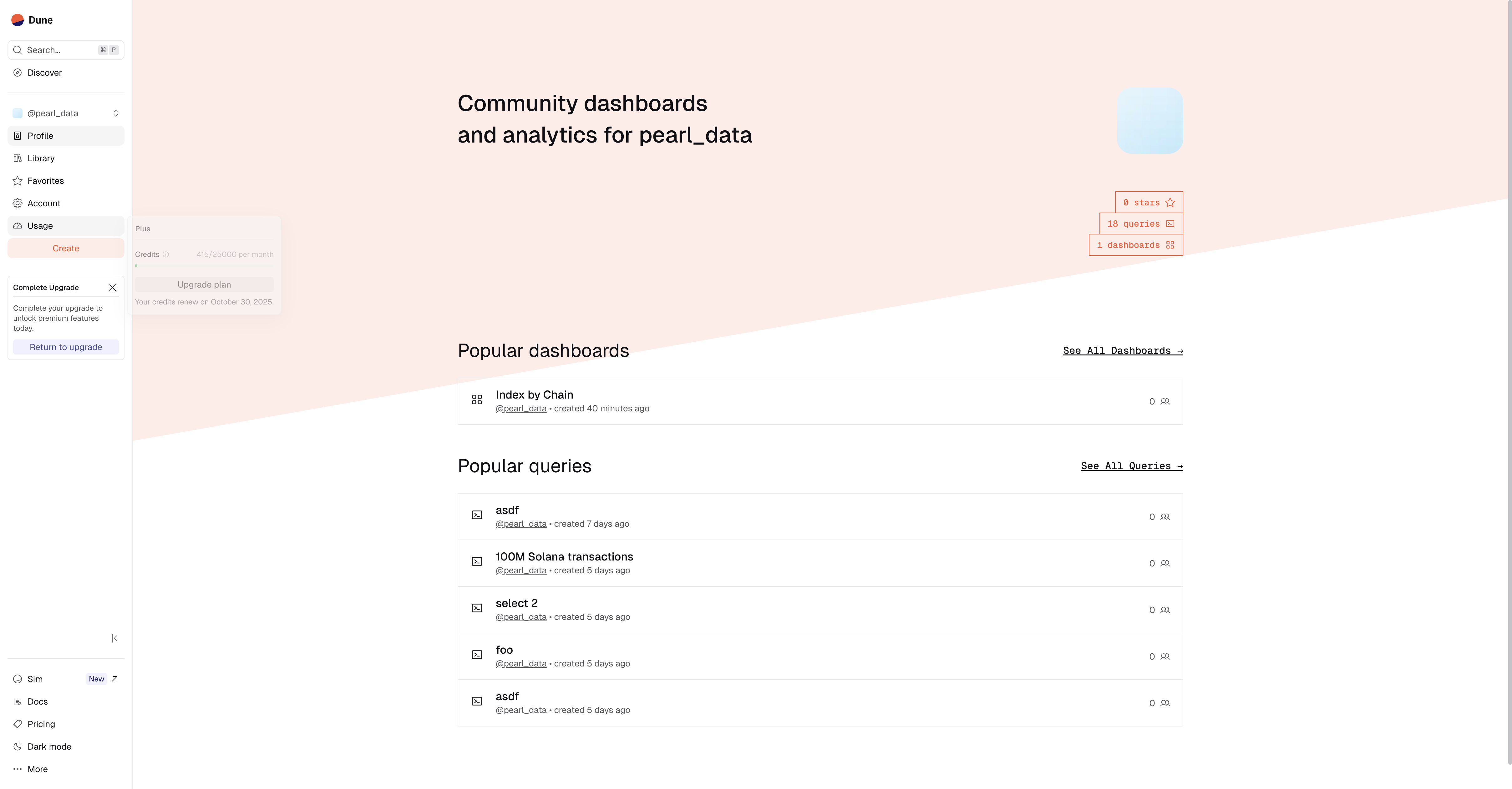
Task: Open the More menu in sidebar
Action: pyautogui.click(x=38, y=769)
